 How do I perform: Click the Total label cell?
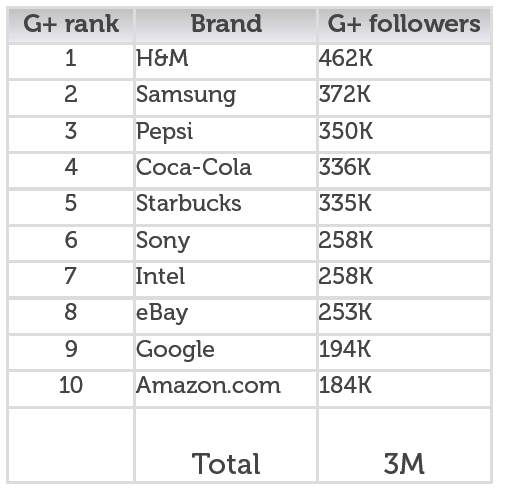tap(226, 445)
